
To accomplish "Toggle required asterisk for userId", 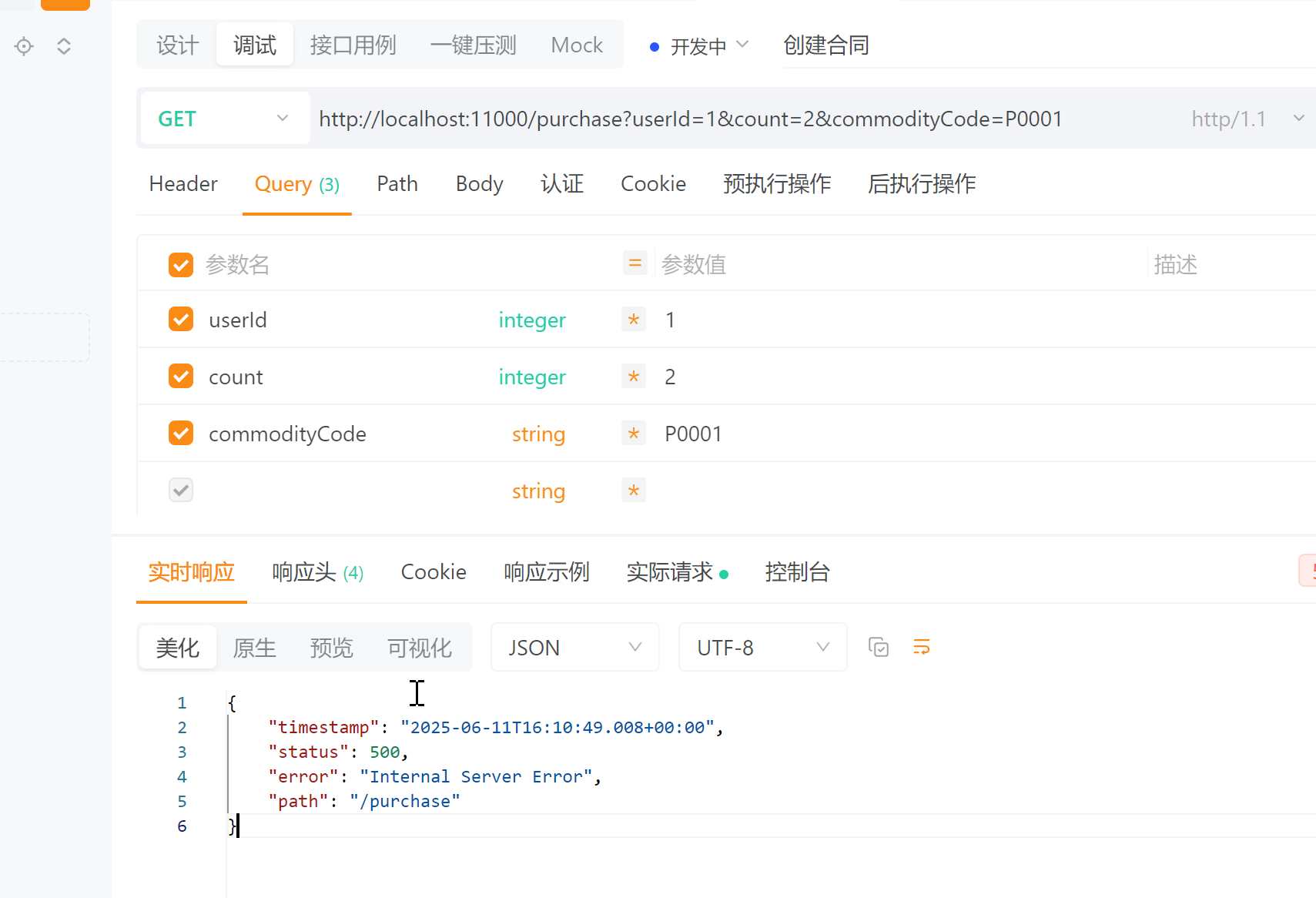I will coord(634,319).
